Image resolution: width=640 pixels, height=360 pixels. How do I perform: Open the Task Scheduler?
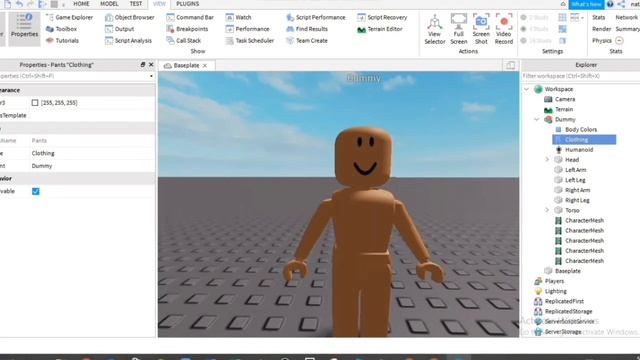[x=250, y=40]
